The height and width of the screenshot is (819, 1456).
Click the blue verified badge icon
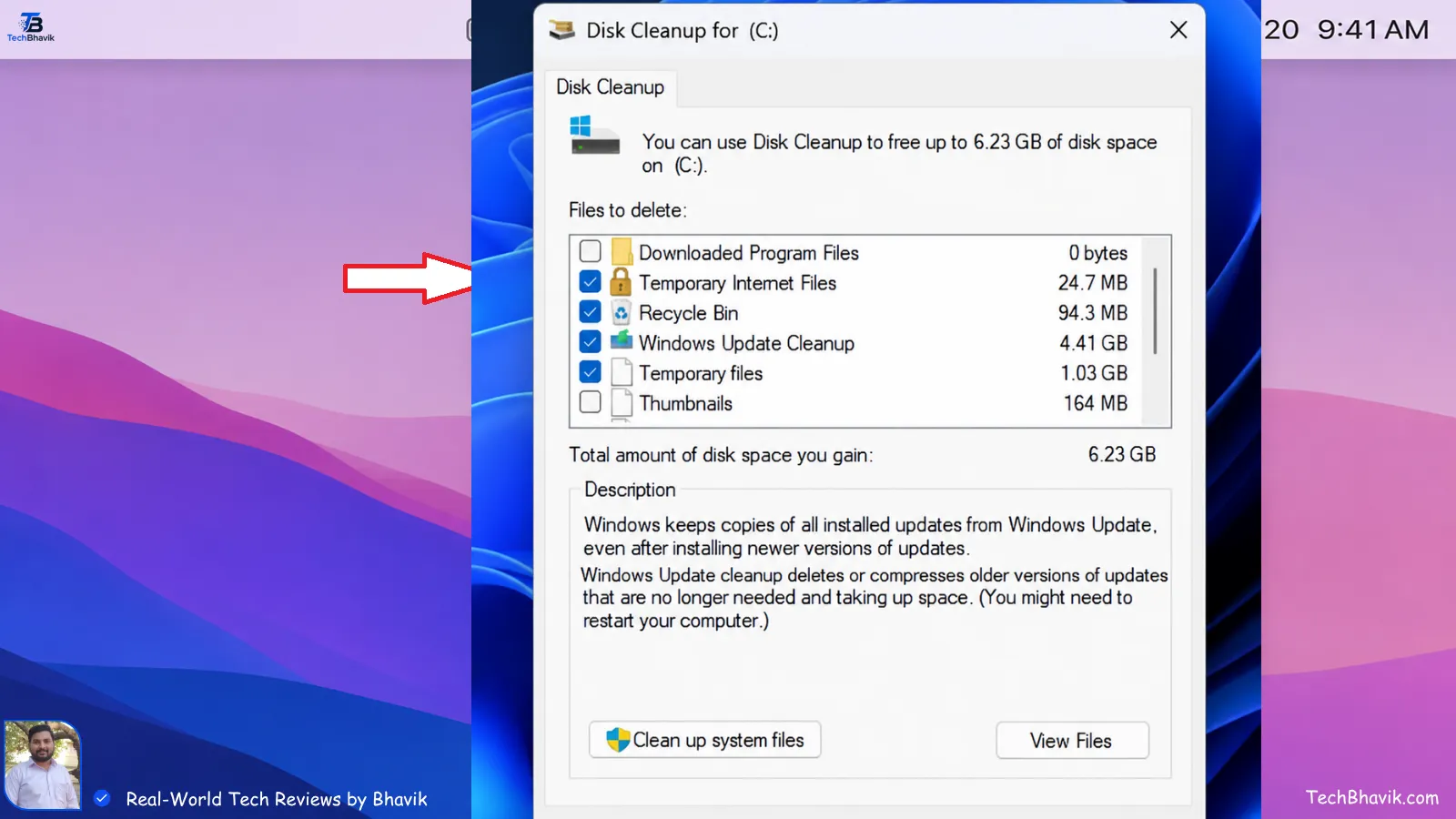tap(102, 798)
